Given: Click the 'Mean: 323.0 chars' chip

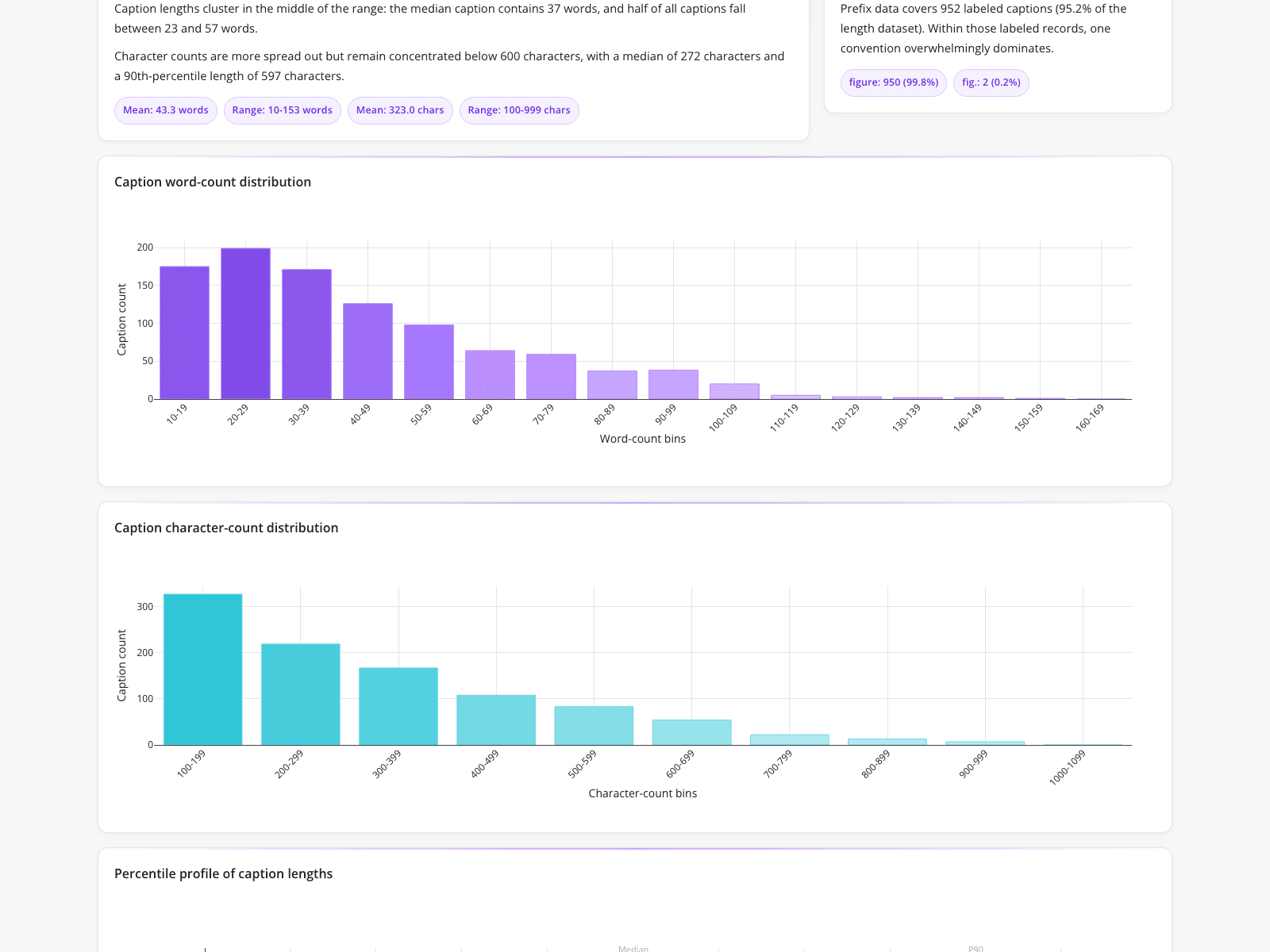Looking at the screenshot, I should [400, 110].
